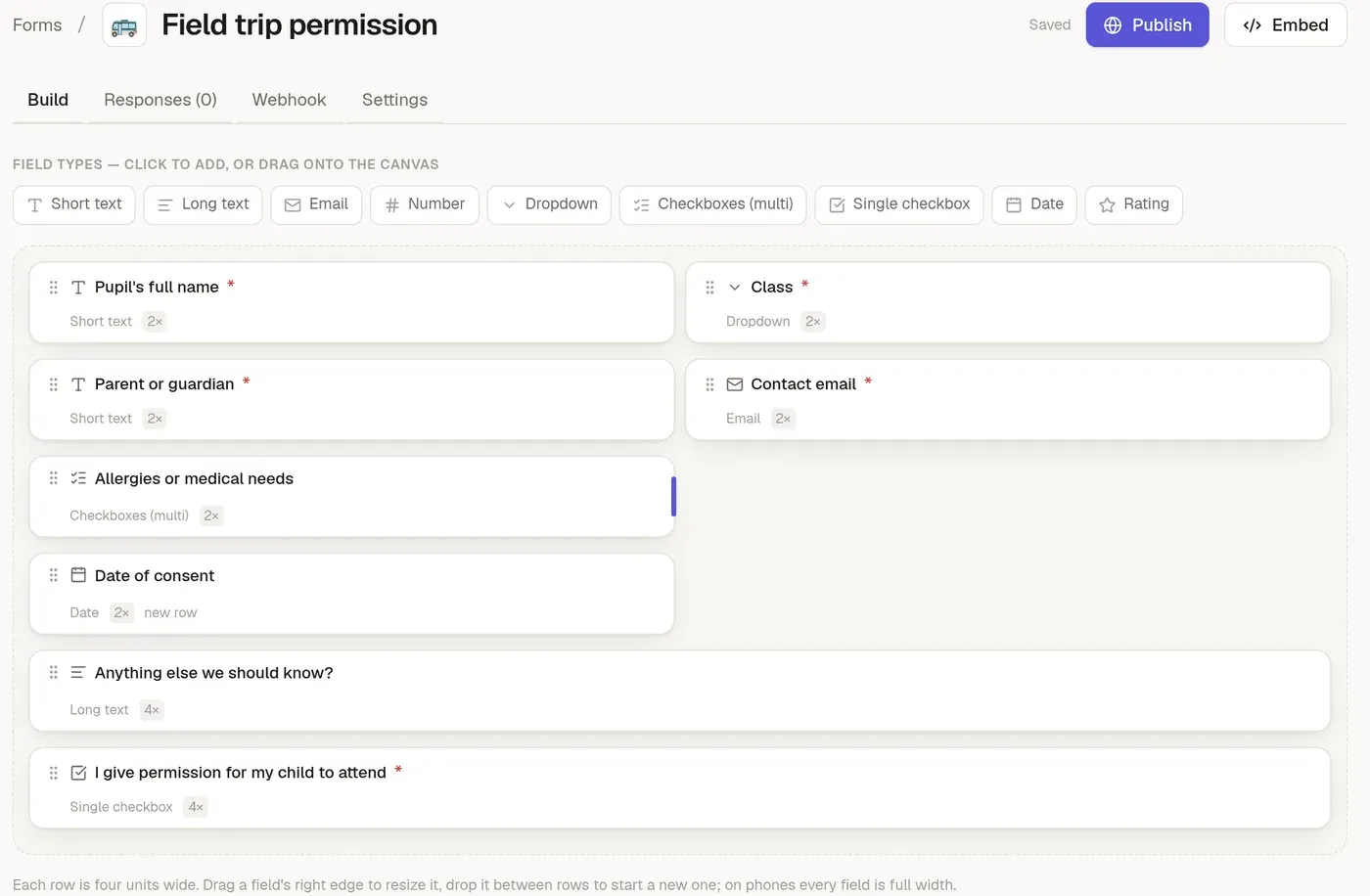Click drag handle on Contact email field
The height and width of the screenshot is (896, 1370).
tap(709, 384)
